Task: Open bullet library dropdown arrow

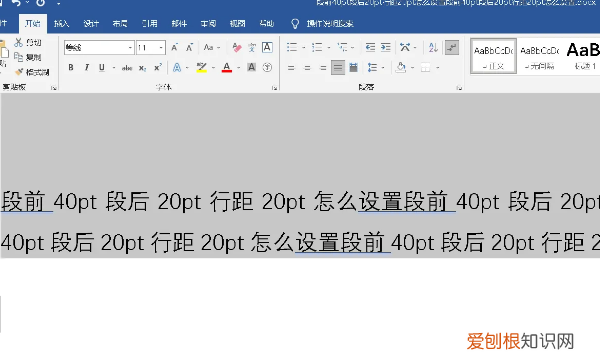Action: point(304,48)
